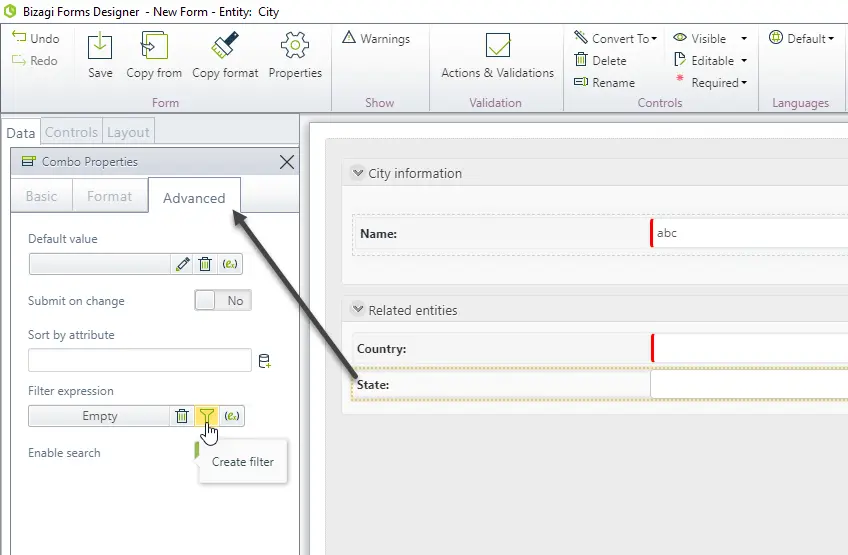Select the Advanced properties tab
The height and width of the screenshot is (555, 848).
194,198
